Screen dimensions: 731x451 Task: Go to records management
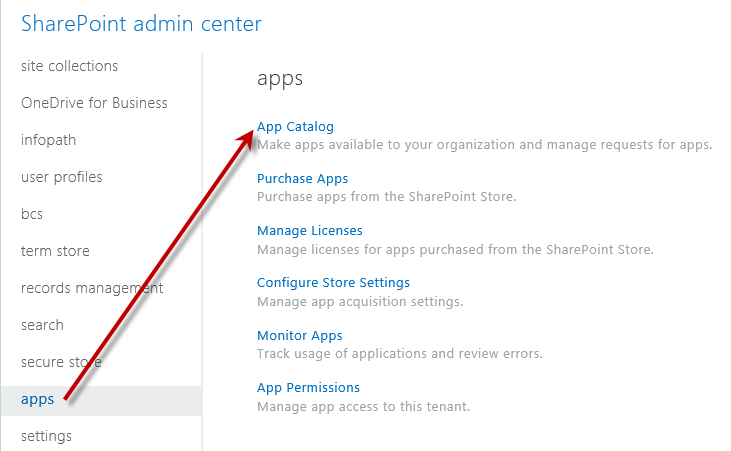pyautogui.click(x=92, y=288)
